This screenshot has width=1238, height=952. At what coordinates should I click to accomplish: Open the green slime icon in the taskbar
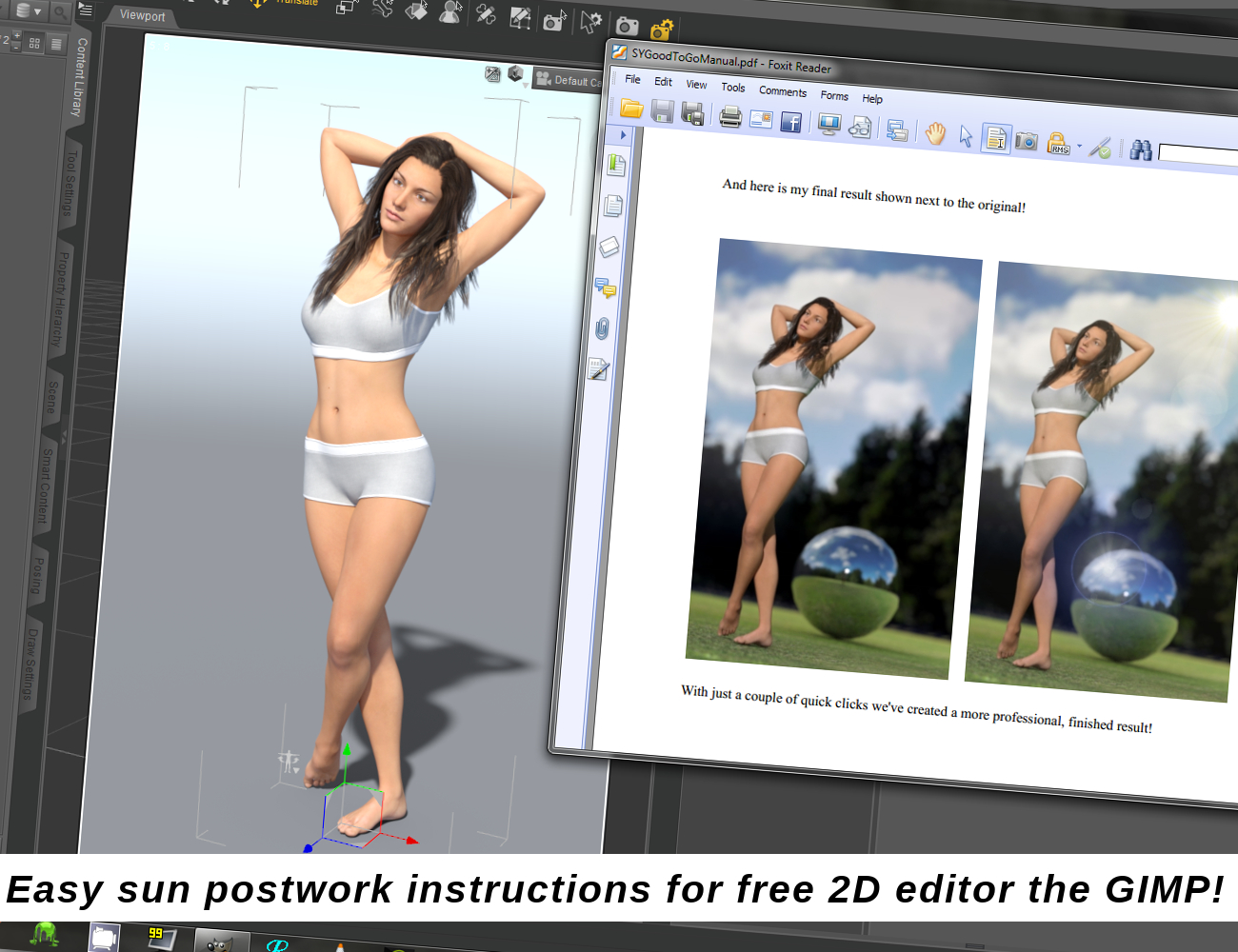coord(44,935)
